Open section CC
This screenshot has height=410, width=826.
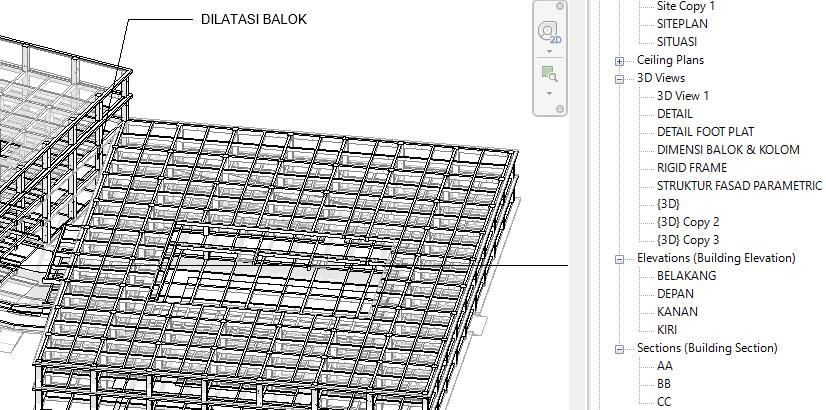664,402
